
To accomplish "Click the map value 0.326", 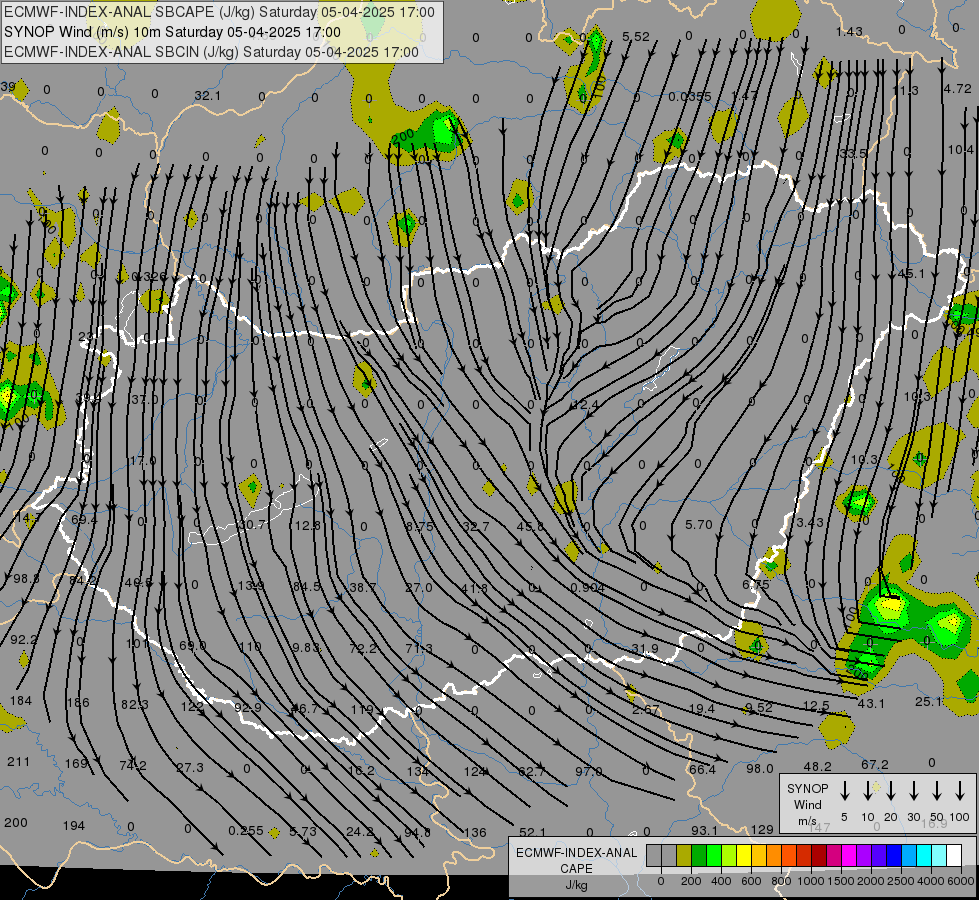I will (x=149, y=277).
